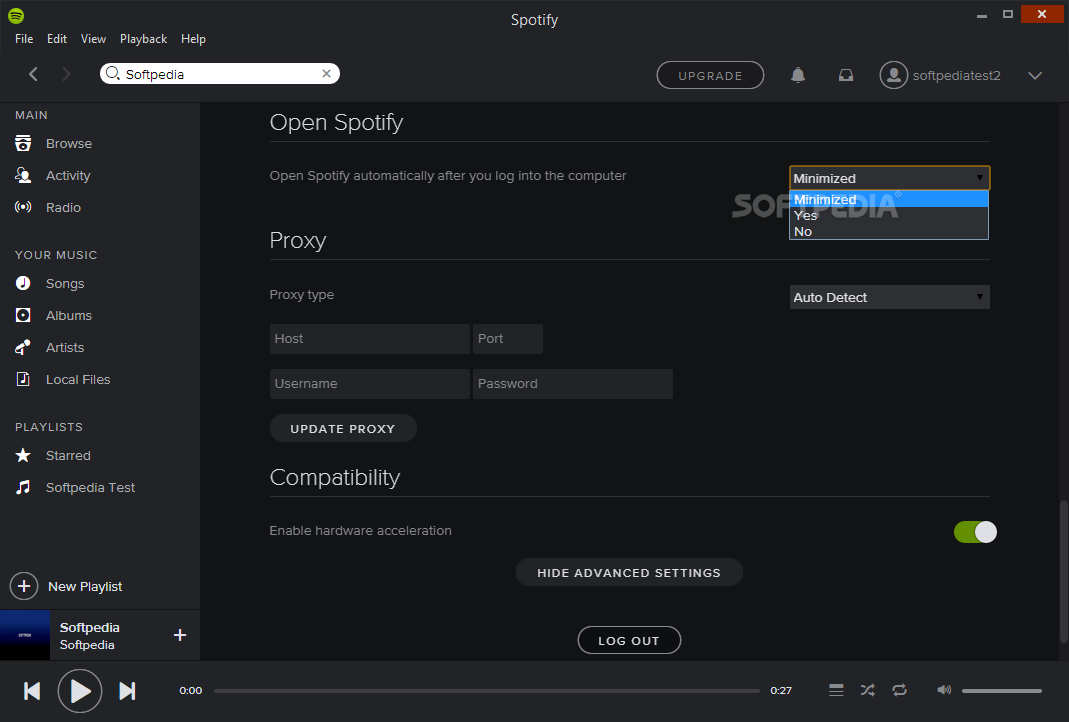
Task: Click the UPGRADE button
Action: tap(710, 75)
